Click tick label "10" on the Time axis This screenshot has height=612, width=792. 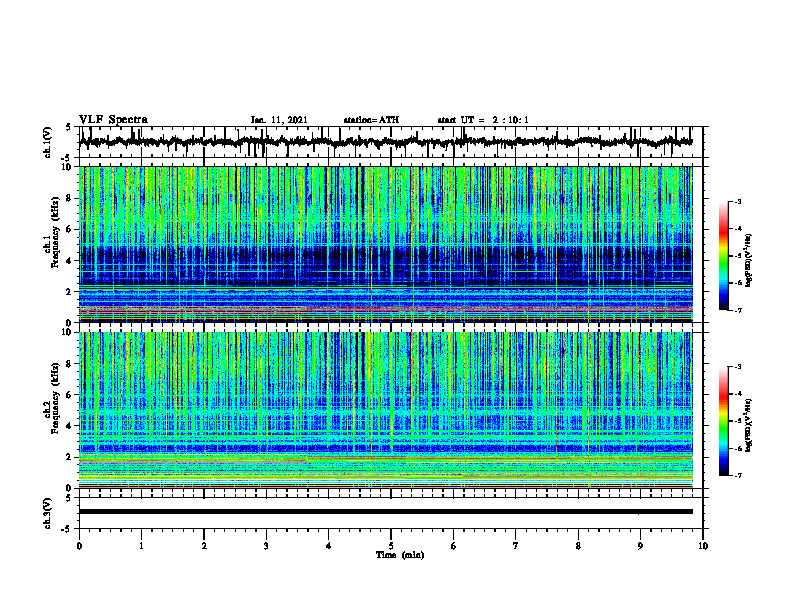click(x=703, y=546)
